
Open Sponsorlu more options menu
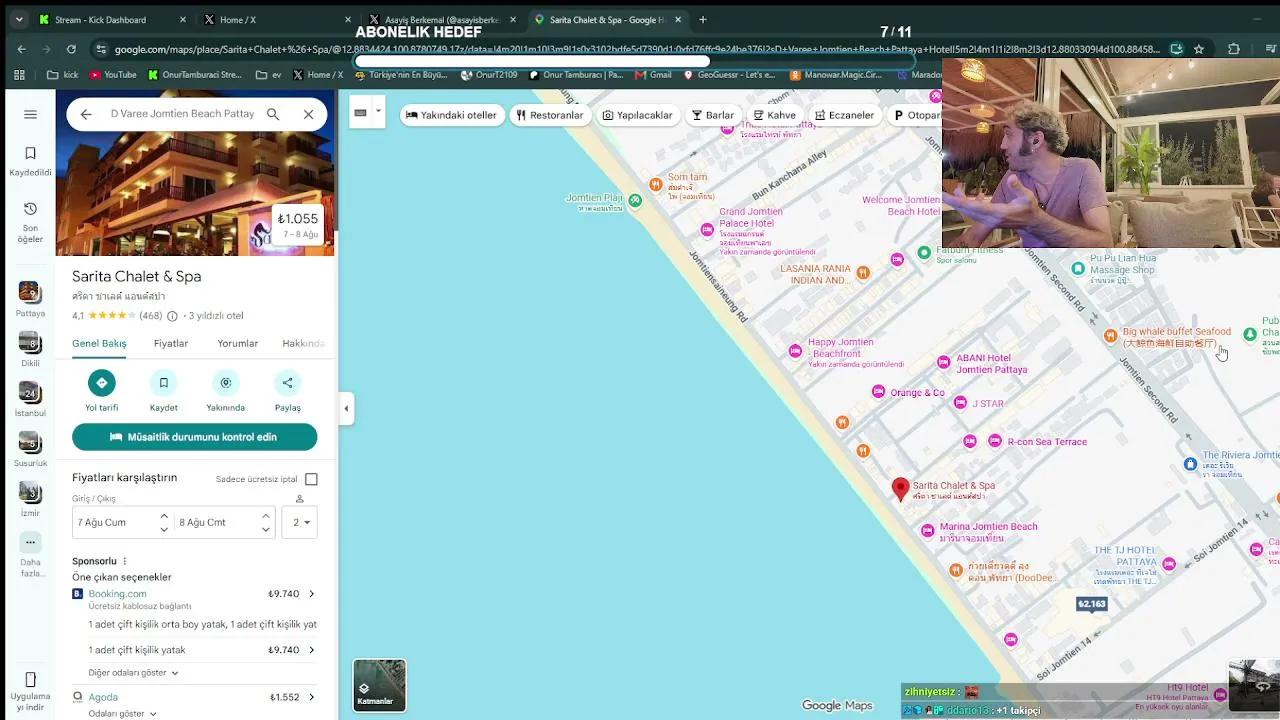point(125,562)
